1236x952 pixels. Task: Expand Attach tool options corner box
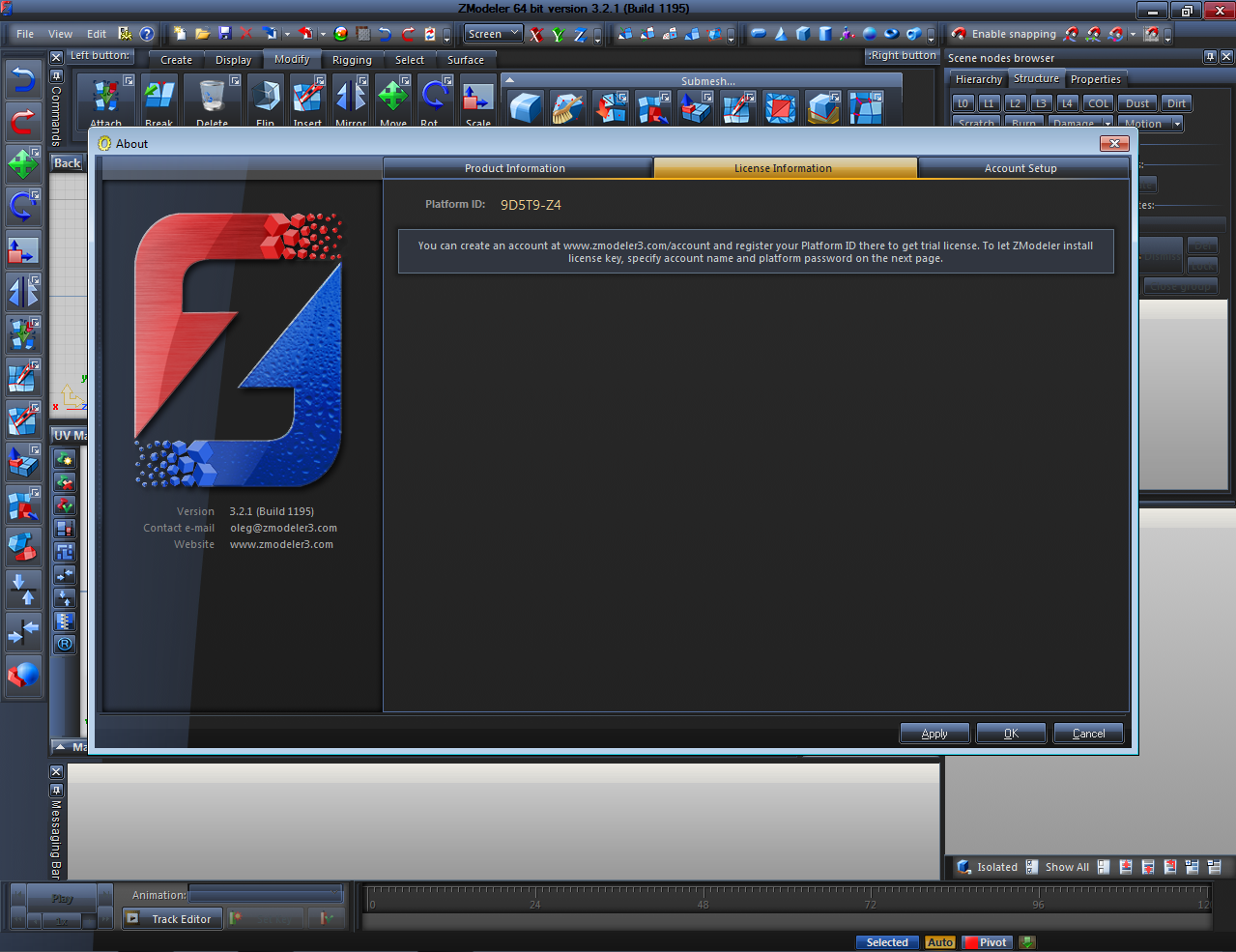[129, 80]
